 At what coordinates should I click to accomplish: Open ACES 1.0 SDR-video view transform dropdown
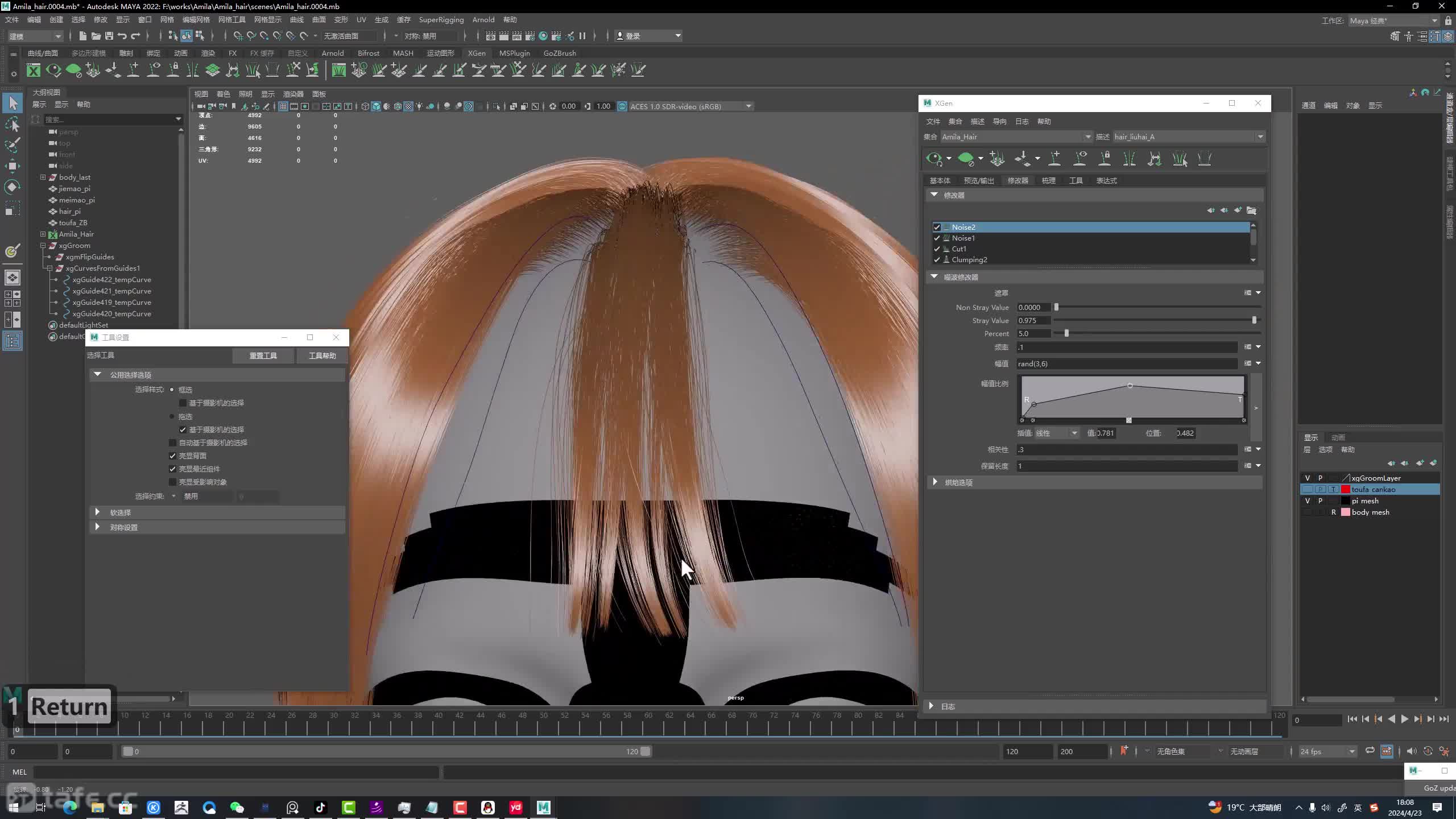click(690, 106)
